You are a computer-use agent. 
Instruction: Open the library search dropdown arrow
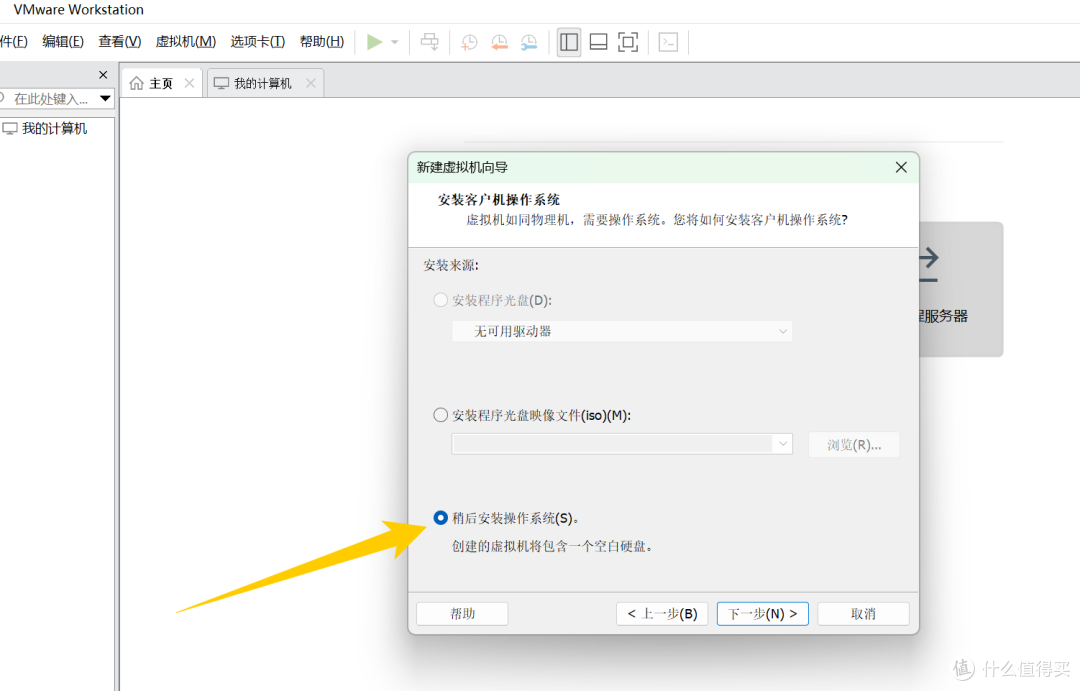click(x=105, y=99)
